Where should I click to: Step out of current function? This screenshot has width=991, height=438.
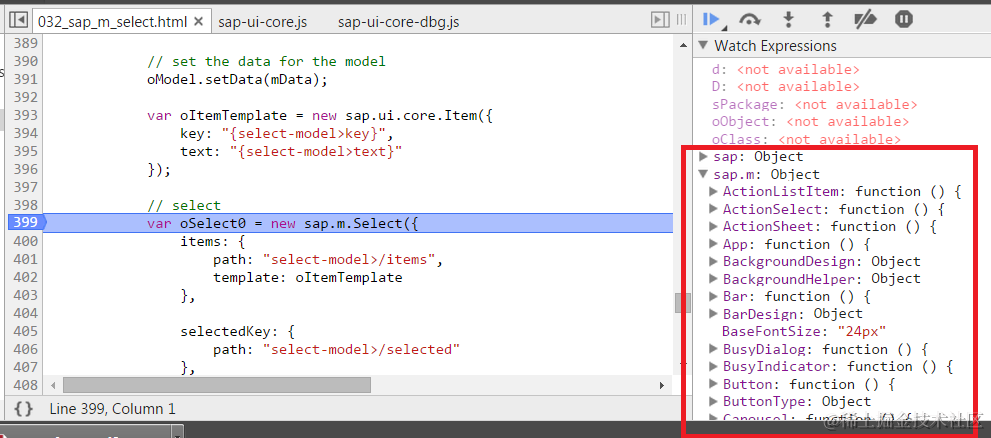[x=827, y=20]
